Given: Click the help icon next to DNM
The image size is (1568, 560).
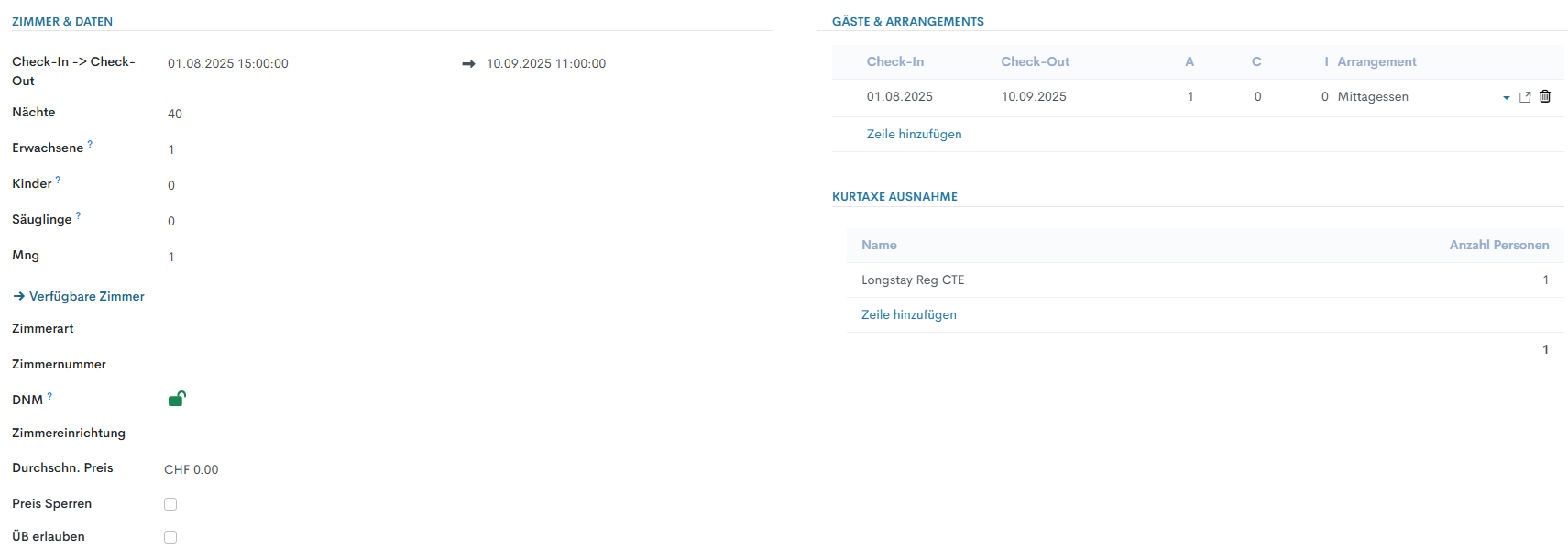Looking at the screenshot, I should (x=49, y=397).
